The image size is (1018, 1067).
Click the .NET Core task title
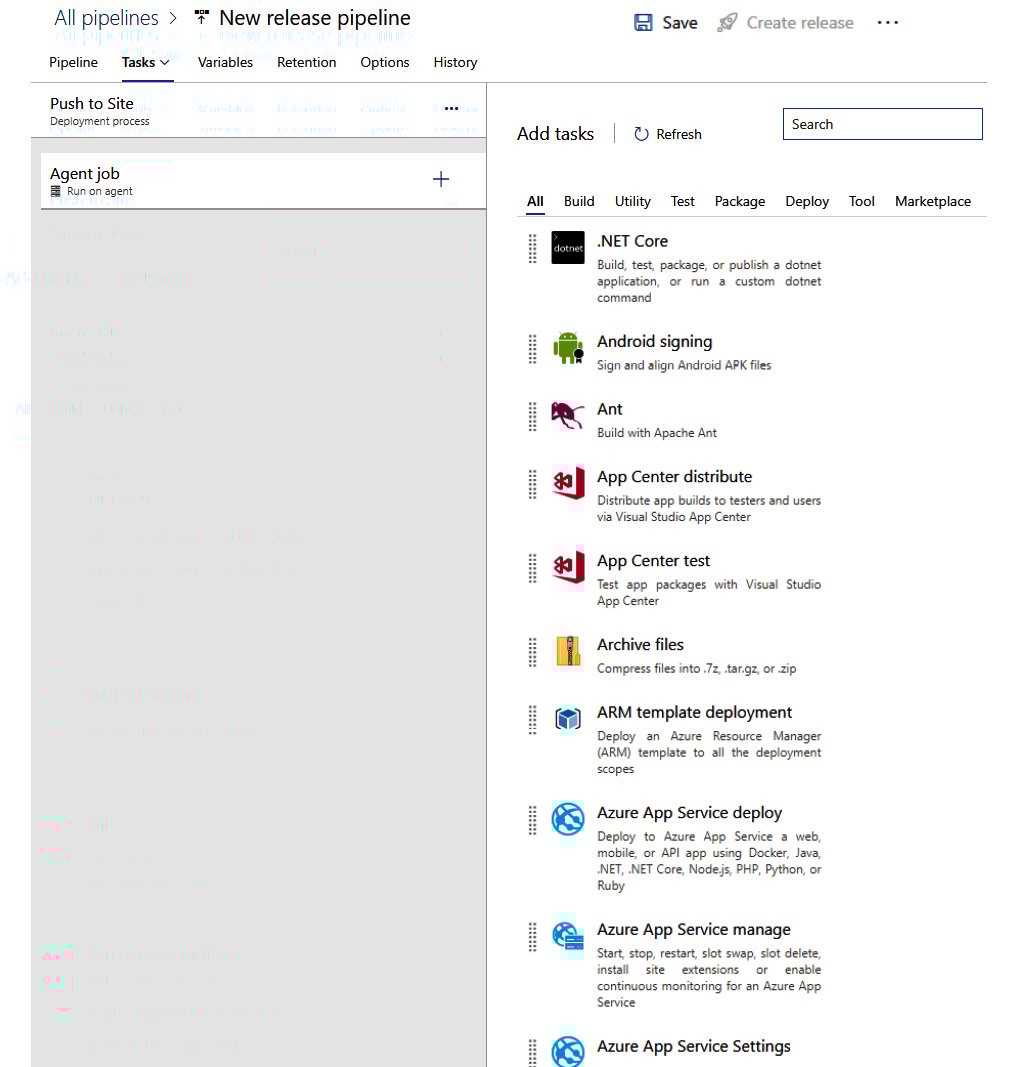[632, 242]
